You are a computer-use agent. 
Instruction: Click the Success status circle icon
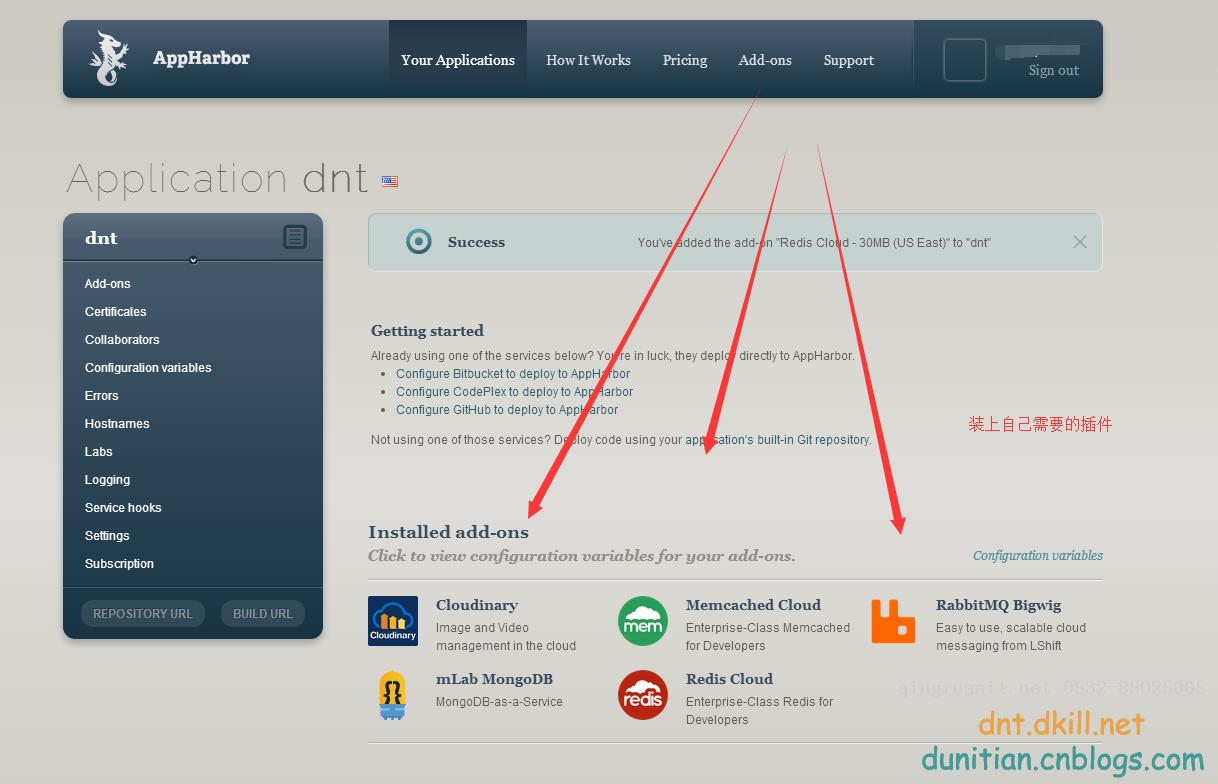(419, 242)
